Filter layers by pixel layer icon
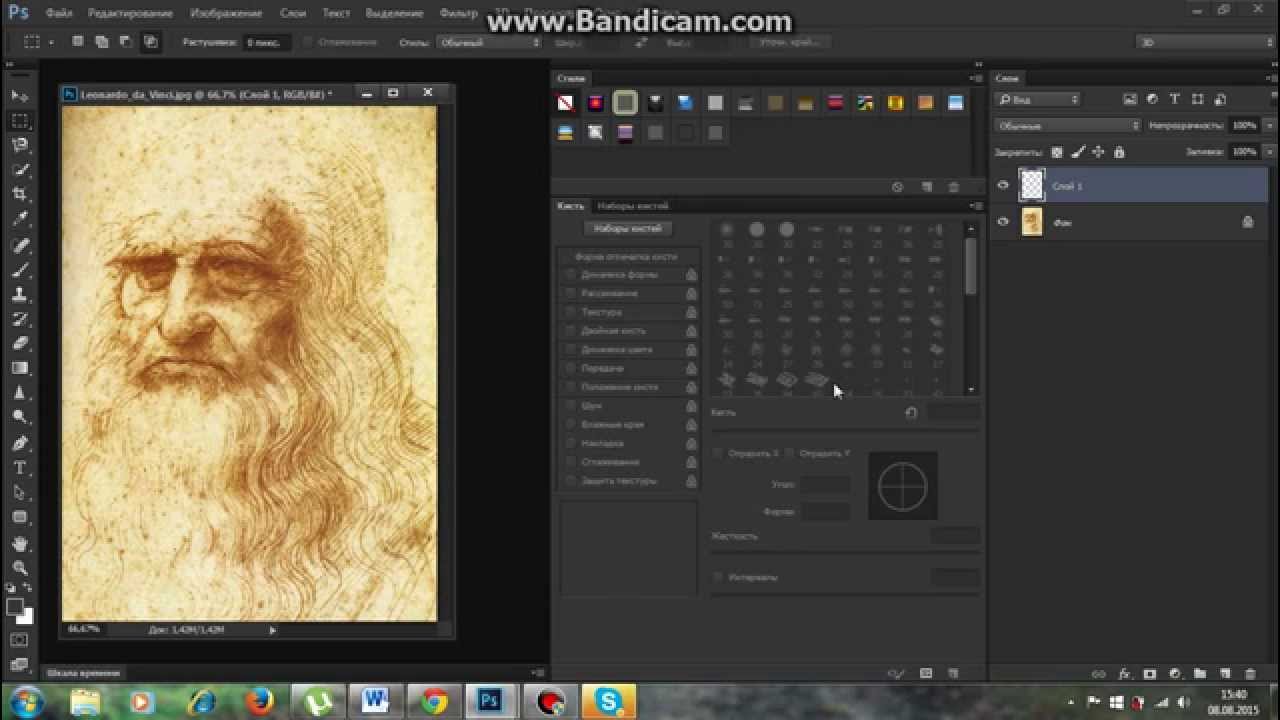 click(x=1130, y=99)
